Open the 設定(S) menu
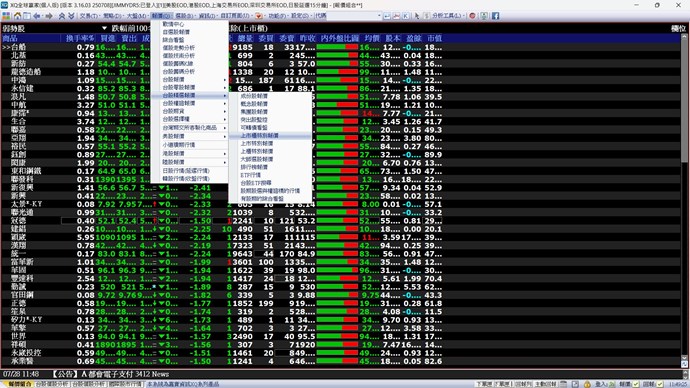Viewport: 690px width, 388px height. (300, 16)
